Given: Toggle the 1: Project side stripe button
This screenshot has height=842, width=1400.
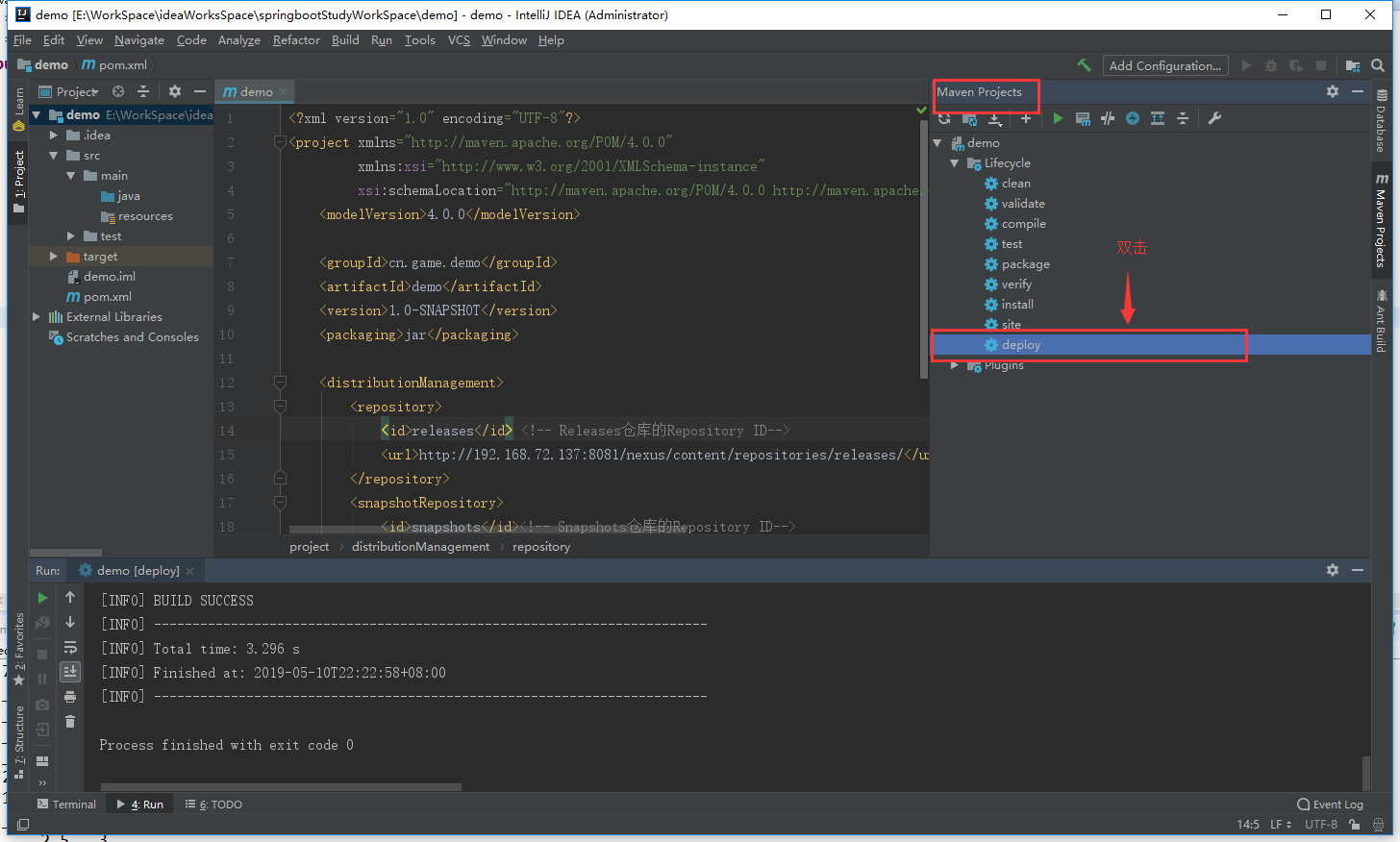Looking at the screenshot, I should 18,183.
